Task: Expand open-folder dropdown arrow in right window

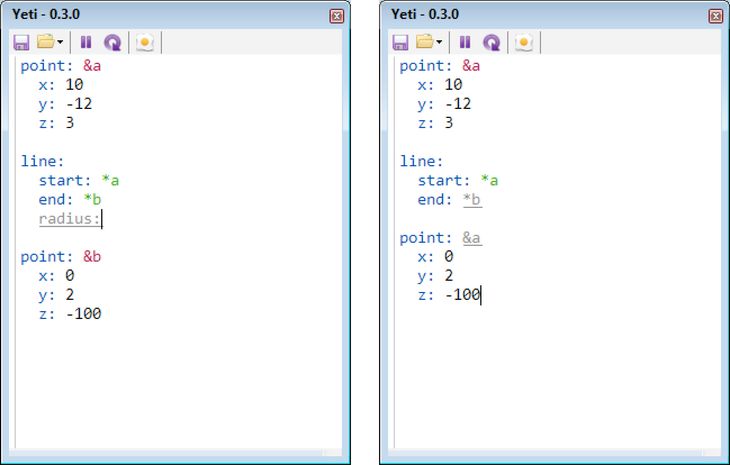Action: click(439, 42)
